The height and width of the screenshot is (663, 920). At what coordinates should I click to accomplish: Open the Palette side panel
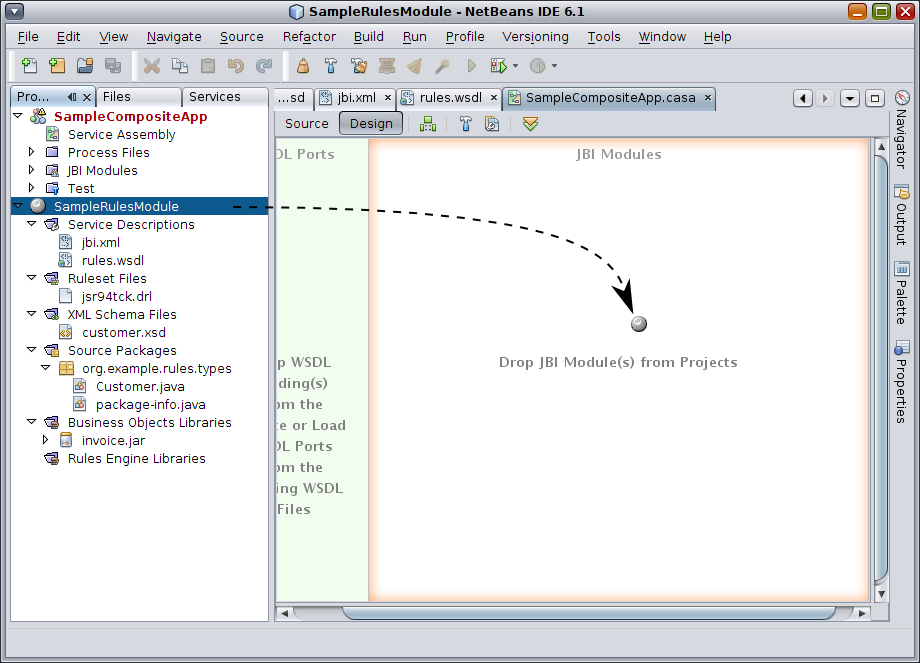[x=902, y=293]
